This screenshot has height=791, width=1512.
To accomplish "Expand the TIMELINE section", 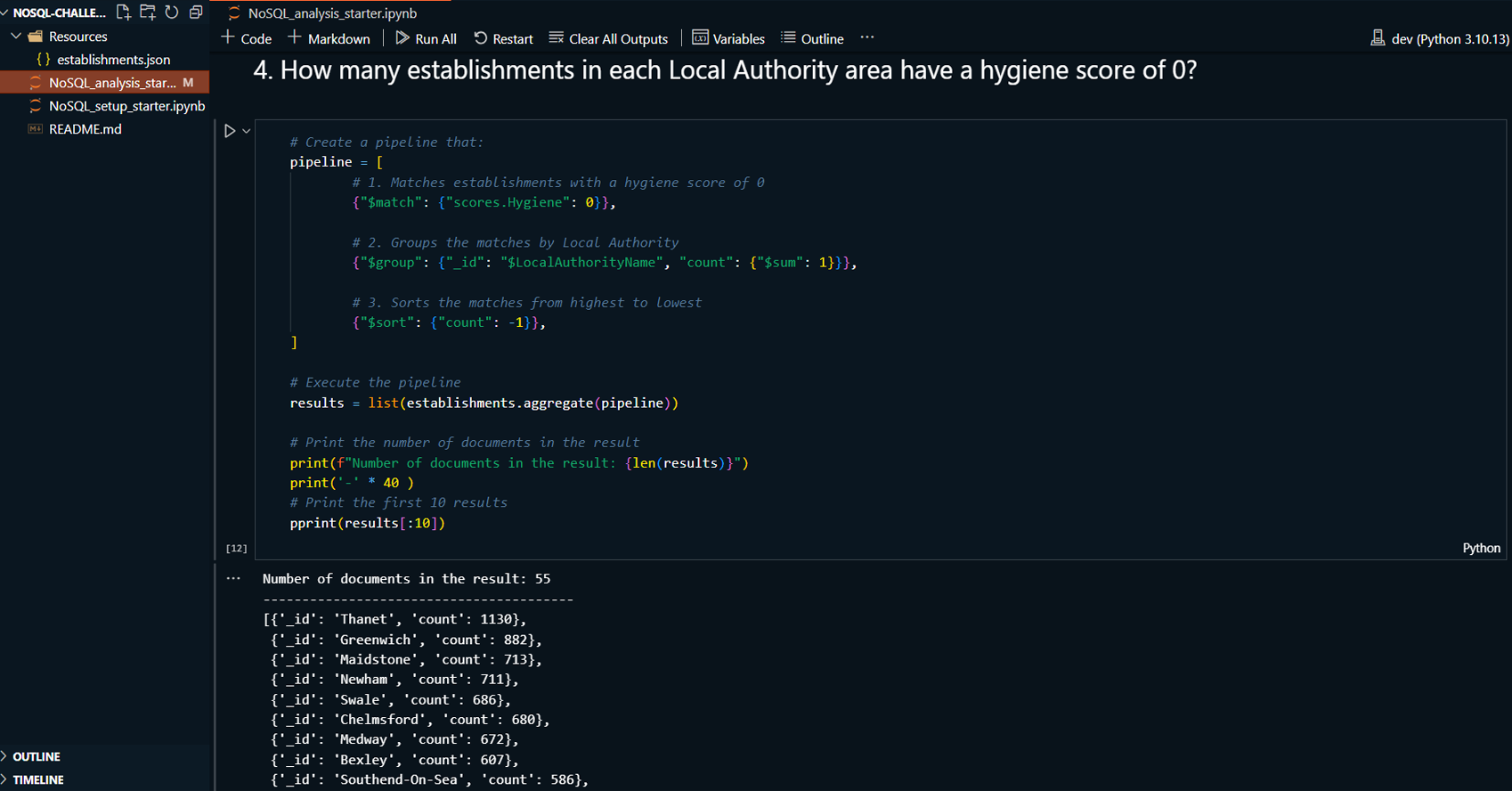I will (38, 779).
